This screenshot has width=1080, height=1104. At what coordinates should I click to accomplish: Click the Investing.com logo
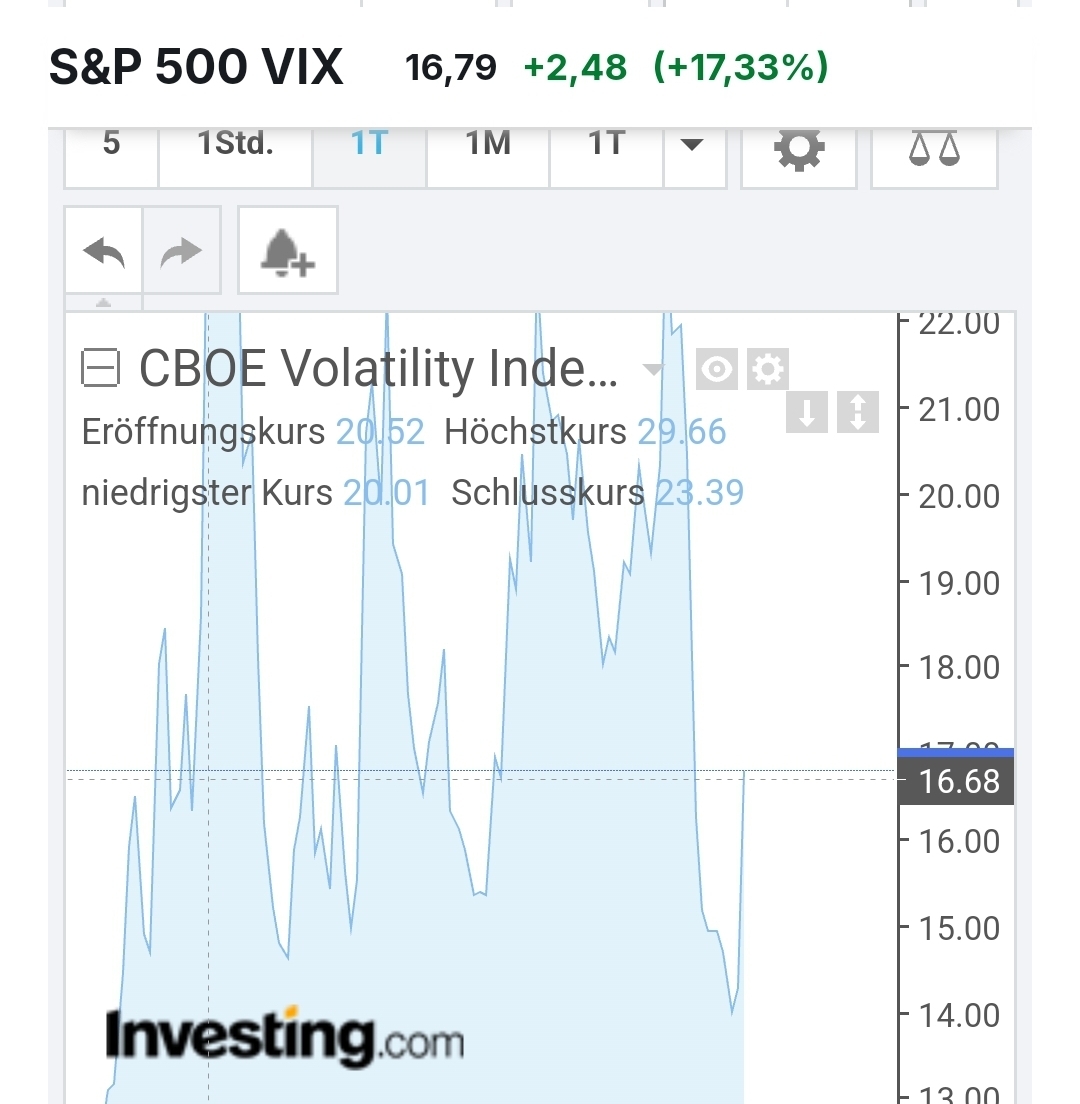click(284, 1037)
